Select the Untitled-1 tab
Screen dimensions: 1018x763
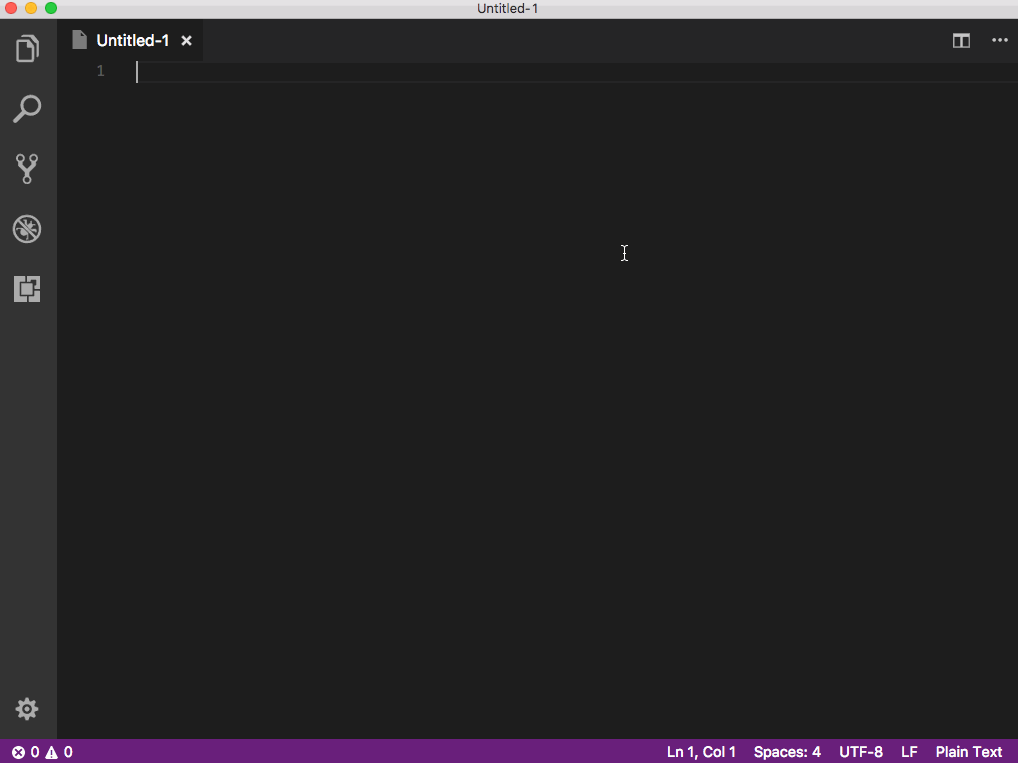[x=135, y=41]
